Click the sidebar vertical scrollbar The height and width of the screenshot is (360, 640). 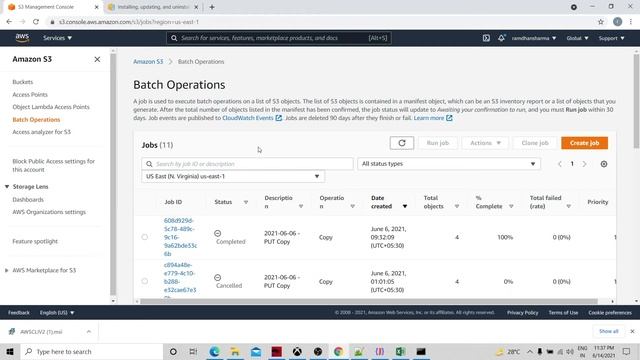point(113,173)
